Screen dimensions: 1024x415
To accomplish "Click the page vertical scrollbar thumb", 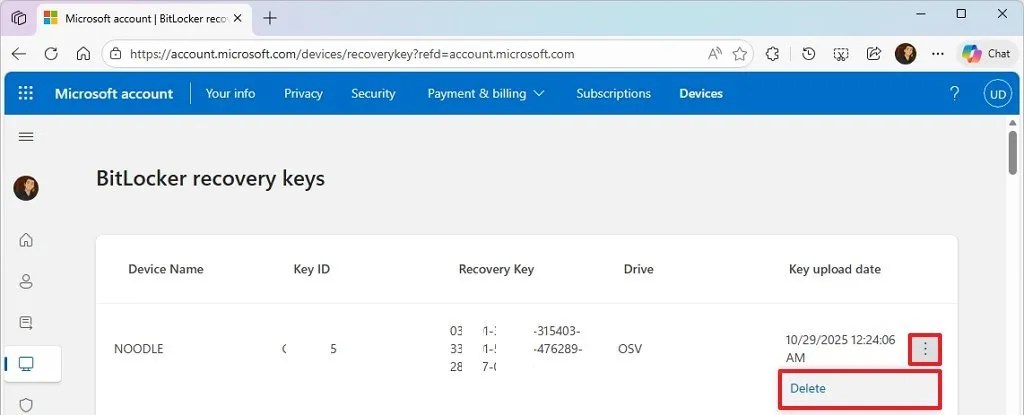I will pyautogui.click(x=1013, y=154).
